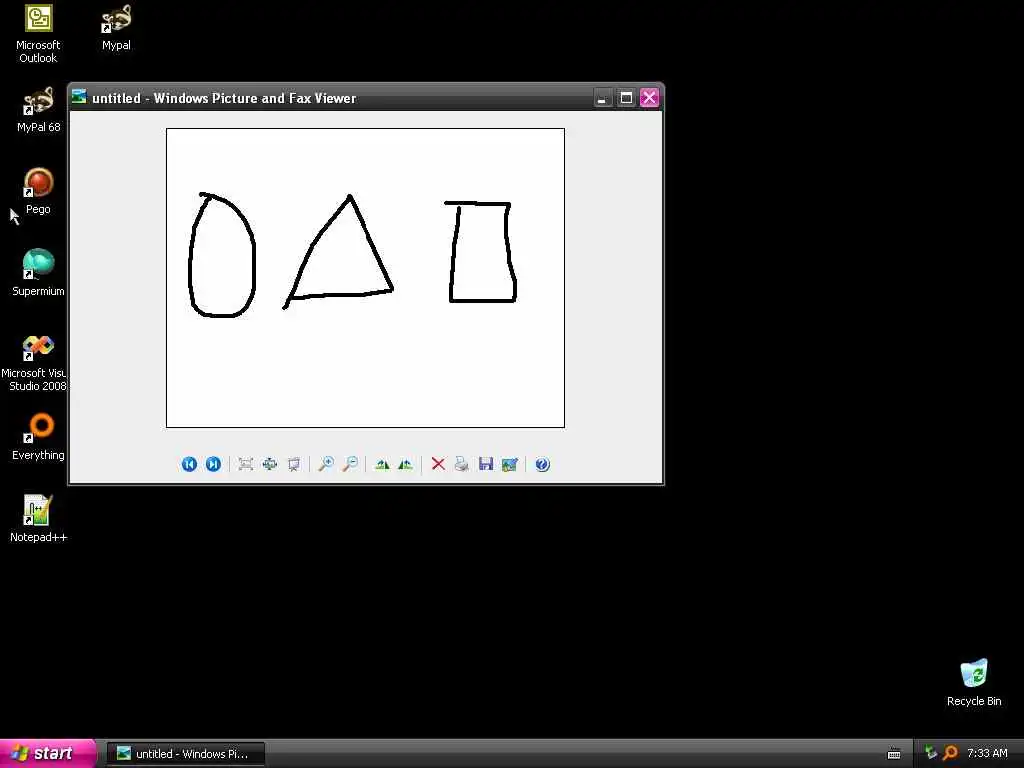This screenshot has width=1024, height=768.
Task: Minimize the Picture and Fax Viewer window
Action: [602, 98]
